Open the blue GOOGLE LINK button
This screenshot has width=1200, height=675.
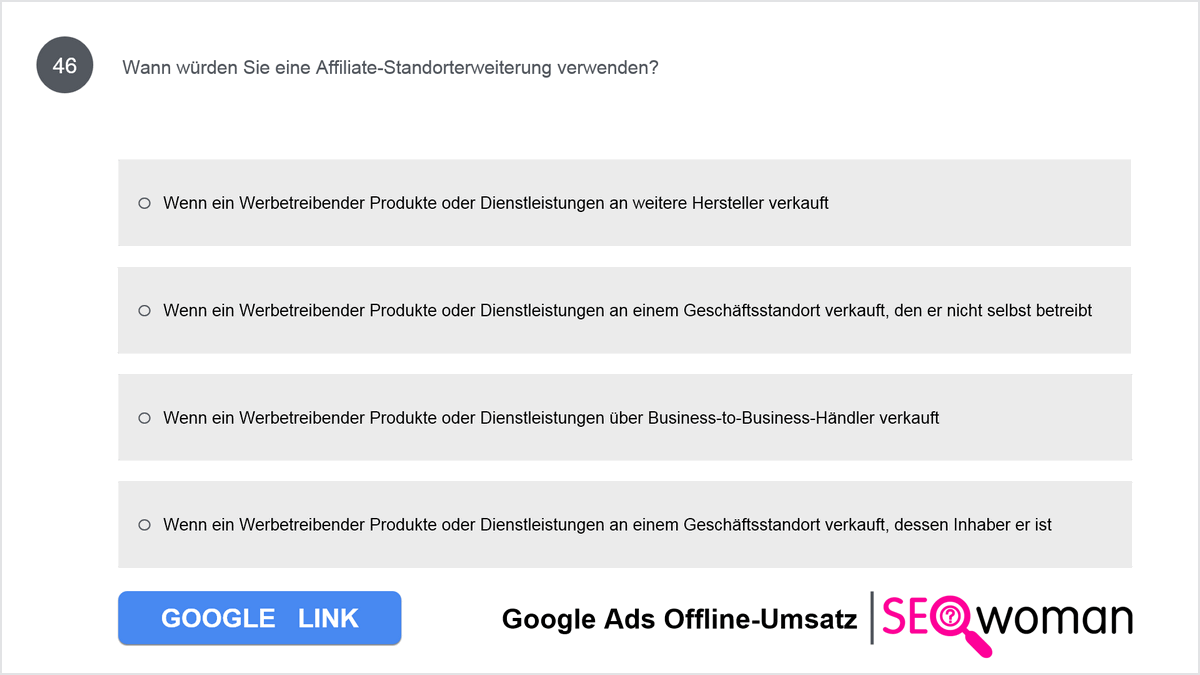coord(260,618)
